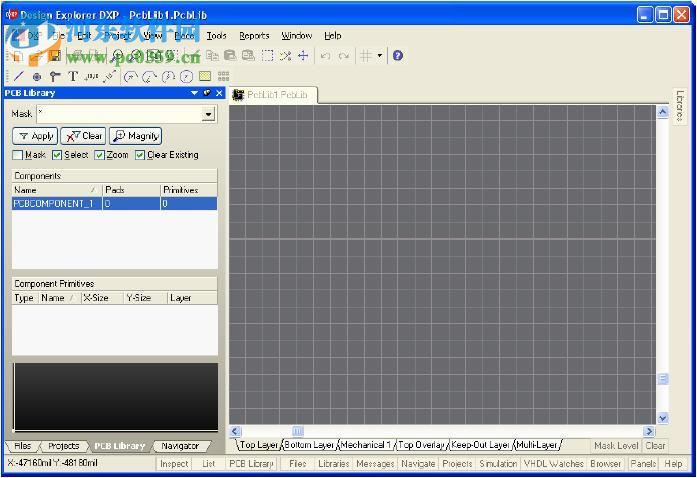Image resolution: width=697 pixels, height=478 pixels.
Task: Select the Place String text tool
Action: tap(73, 76)
